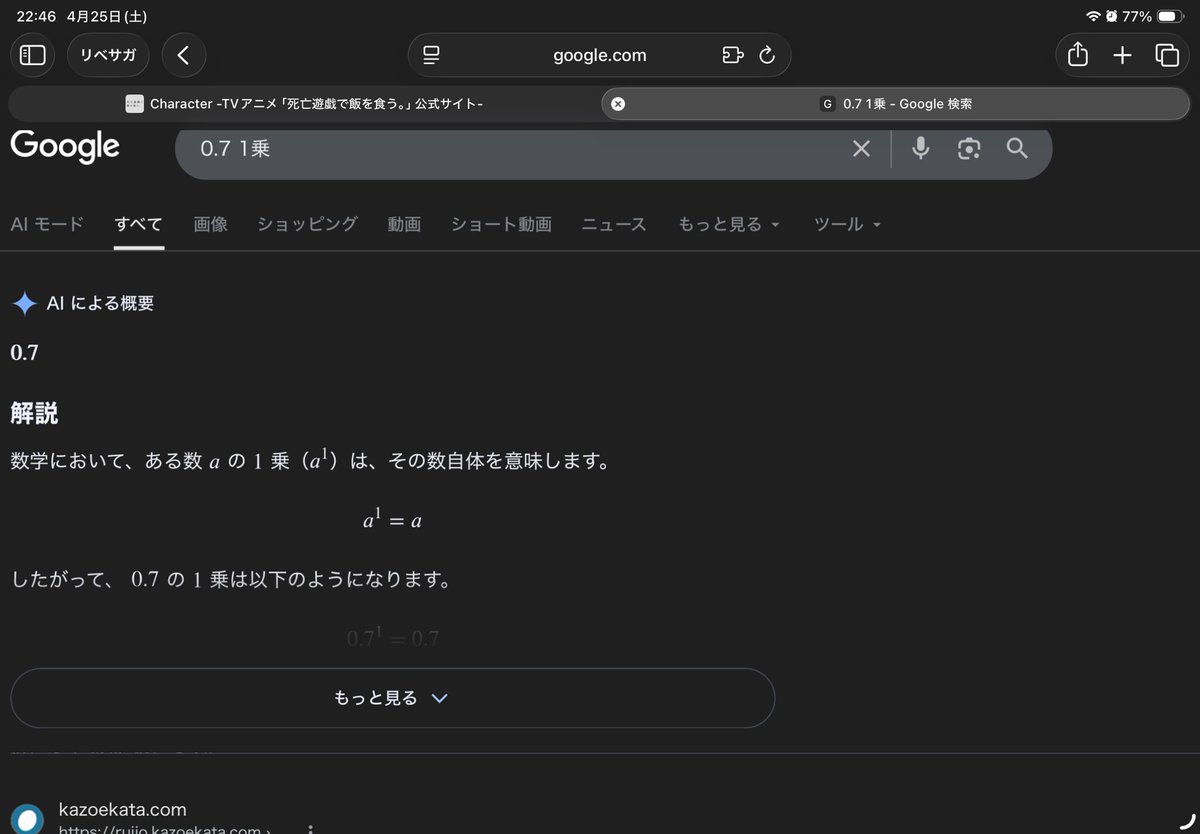Open the ショート動画 results tab

pyautogui.click(x=501, y=224)
